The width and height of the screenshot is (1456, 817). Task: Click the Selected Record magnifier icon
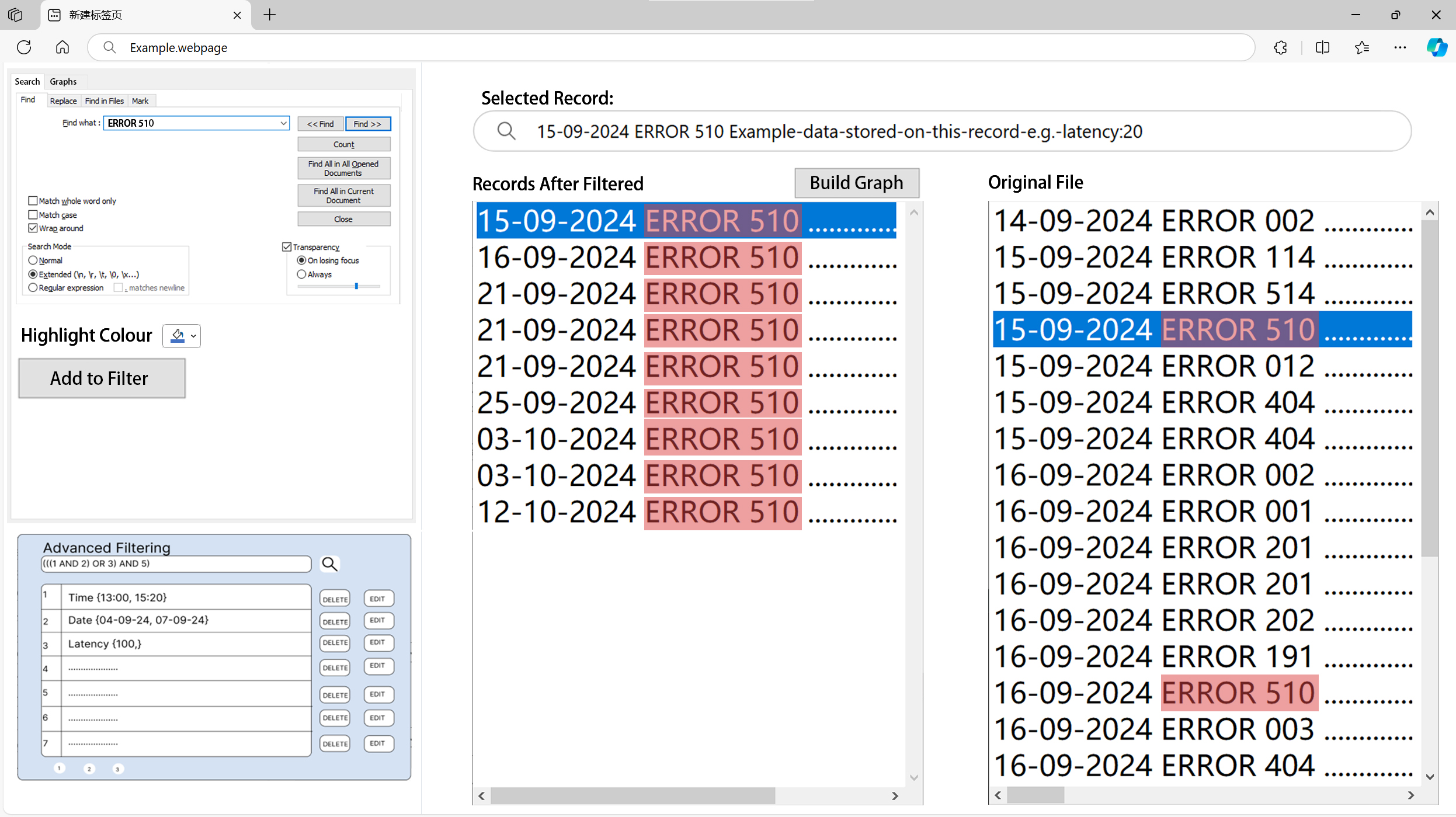(x=506, y=131)
